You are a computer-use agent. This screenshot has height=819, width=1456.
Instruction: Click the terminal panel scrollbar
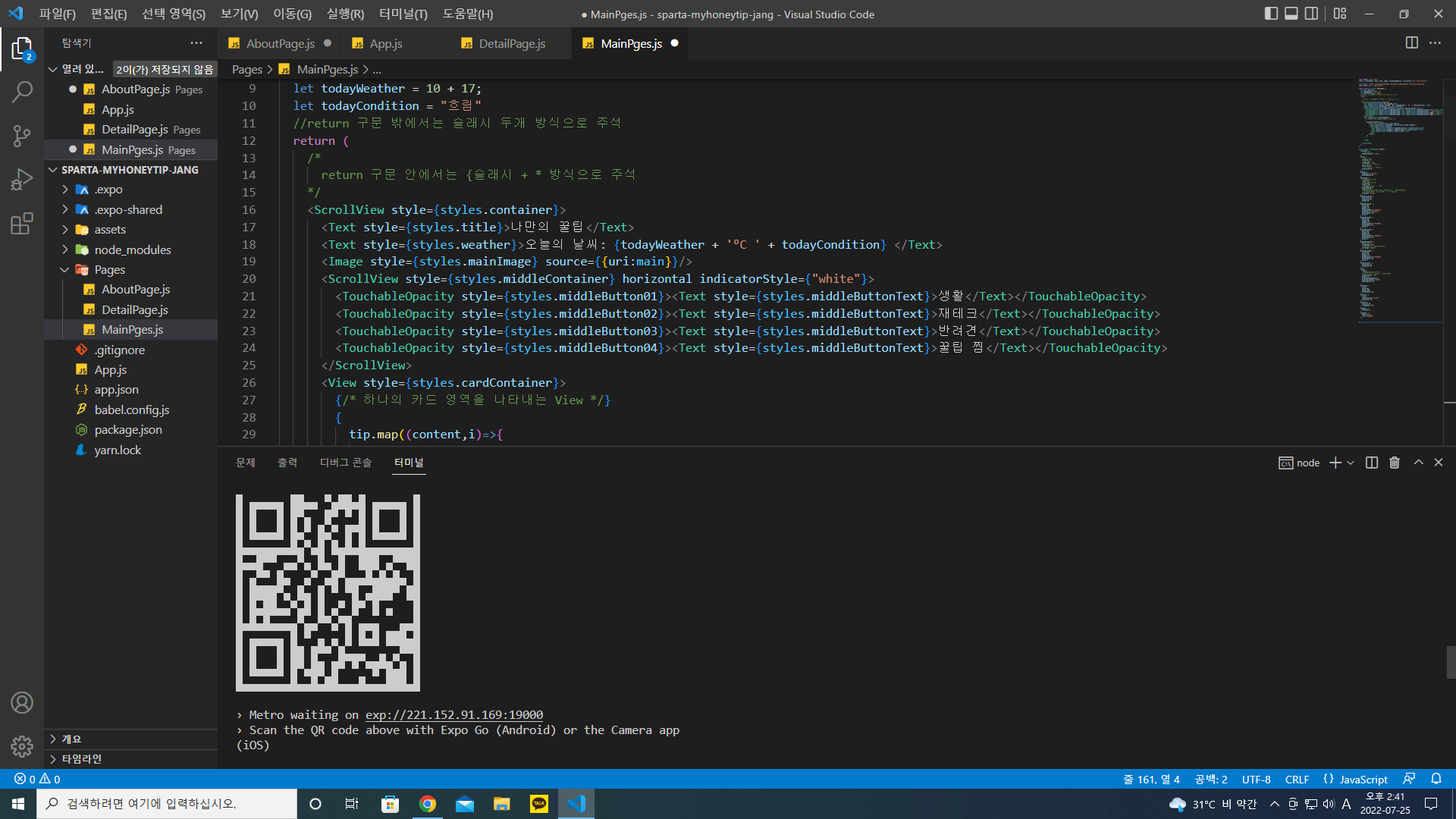(1451, 662)
